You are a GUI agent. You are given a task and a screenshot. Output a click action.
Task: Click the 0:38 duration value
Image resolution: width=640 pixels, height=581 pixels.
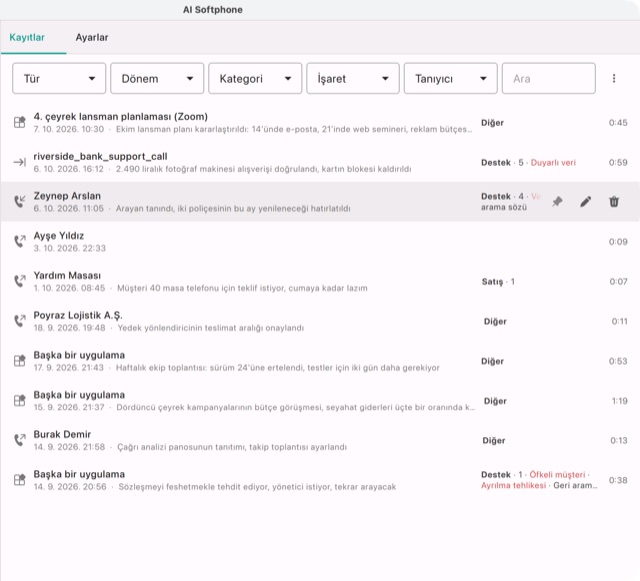[618, 480]
